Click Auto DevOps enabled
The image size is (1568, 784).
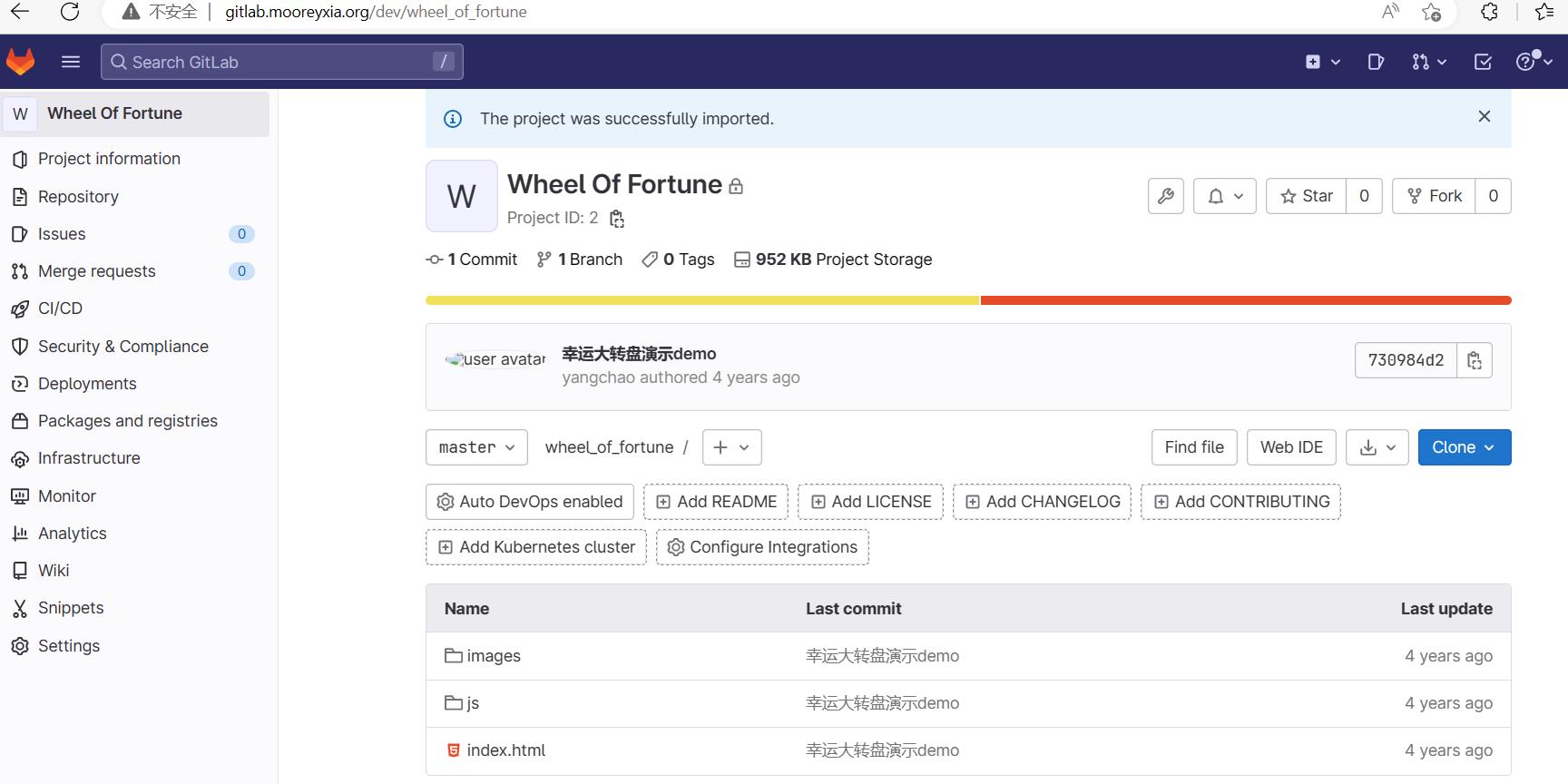click(x=530, y=502)
